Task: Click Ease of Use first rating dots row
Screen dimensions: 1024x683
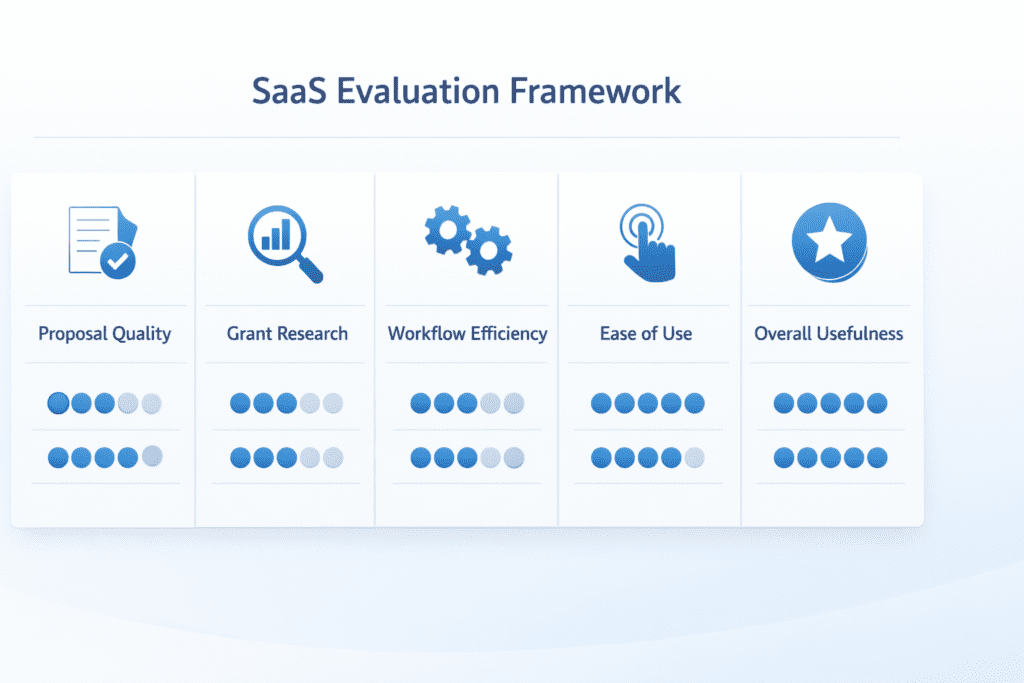Action: pos(648,403)
